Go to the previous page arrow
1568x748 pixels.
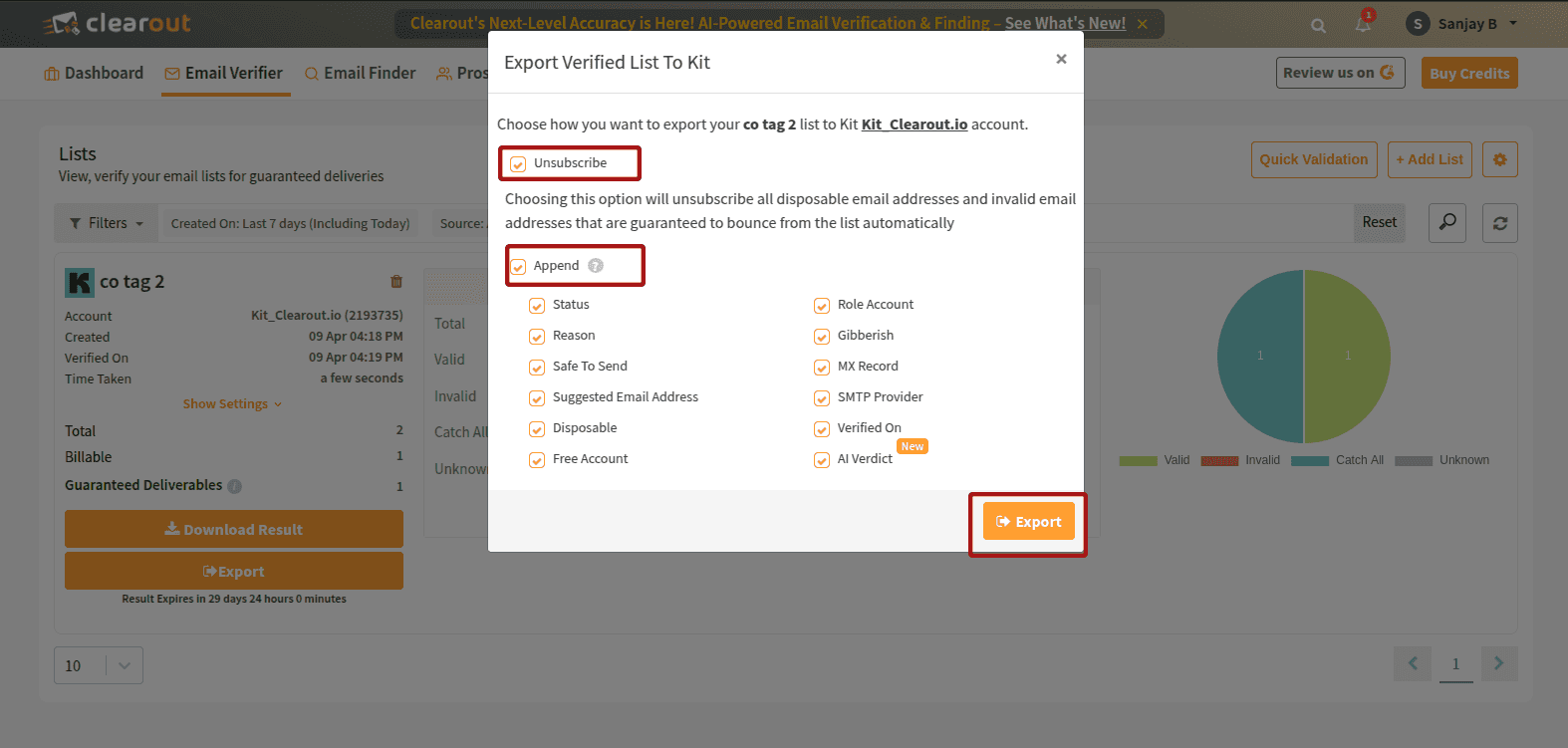pyautogui.click(x=1413, y=663)
